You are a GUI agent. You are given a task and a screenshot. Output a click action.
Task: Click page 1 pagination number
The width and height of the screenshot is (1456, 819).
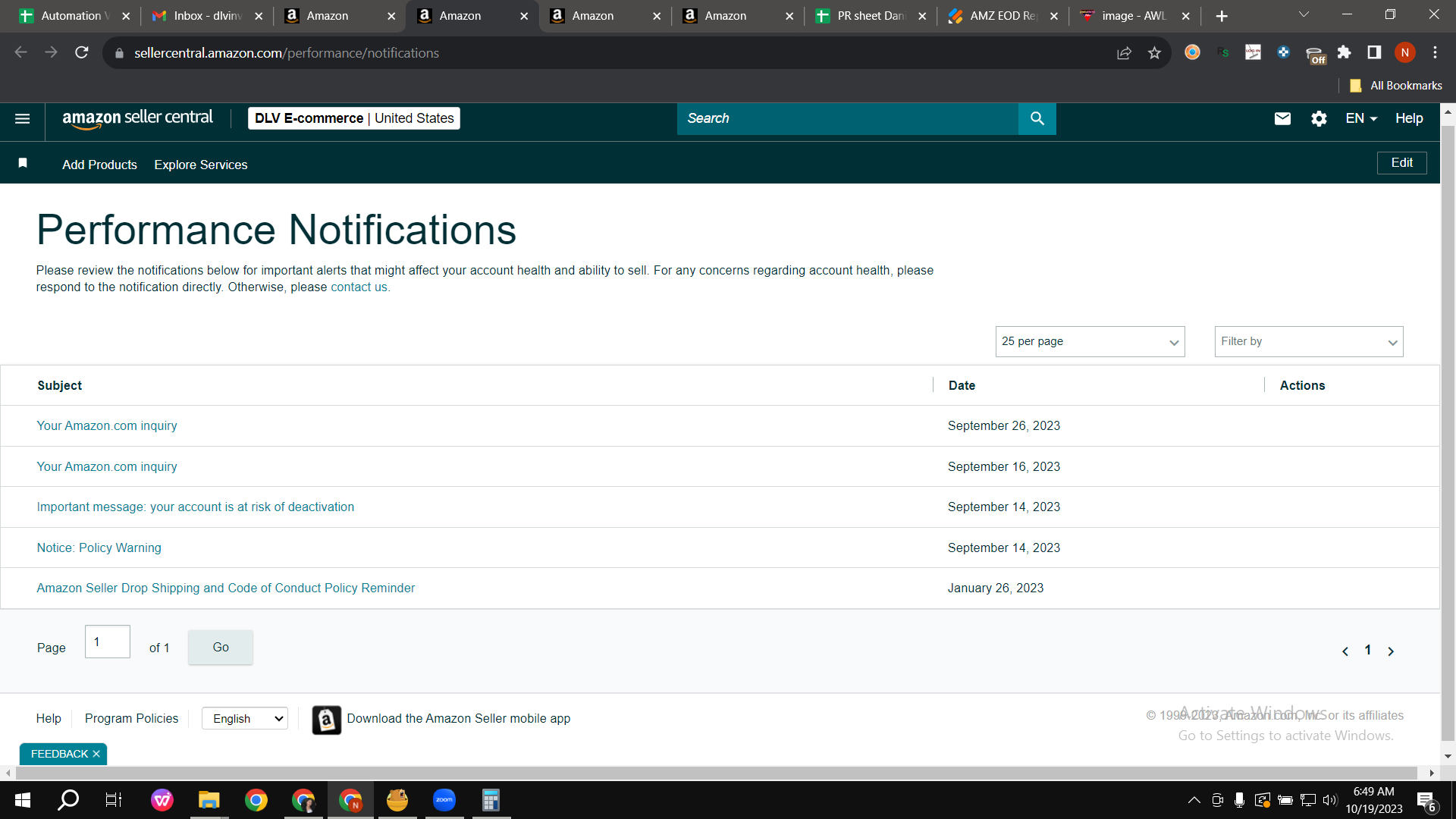[x=1368, y=650]
